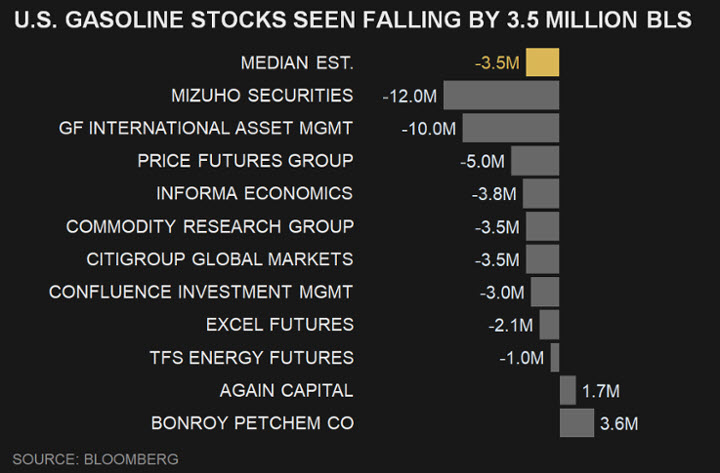Image resolution: width=720 pixels, height=473 pixels.
Task: Select the INFORMA ECONOMICS label
Action: coord(255,193)
